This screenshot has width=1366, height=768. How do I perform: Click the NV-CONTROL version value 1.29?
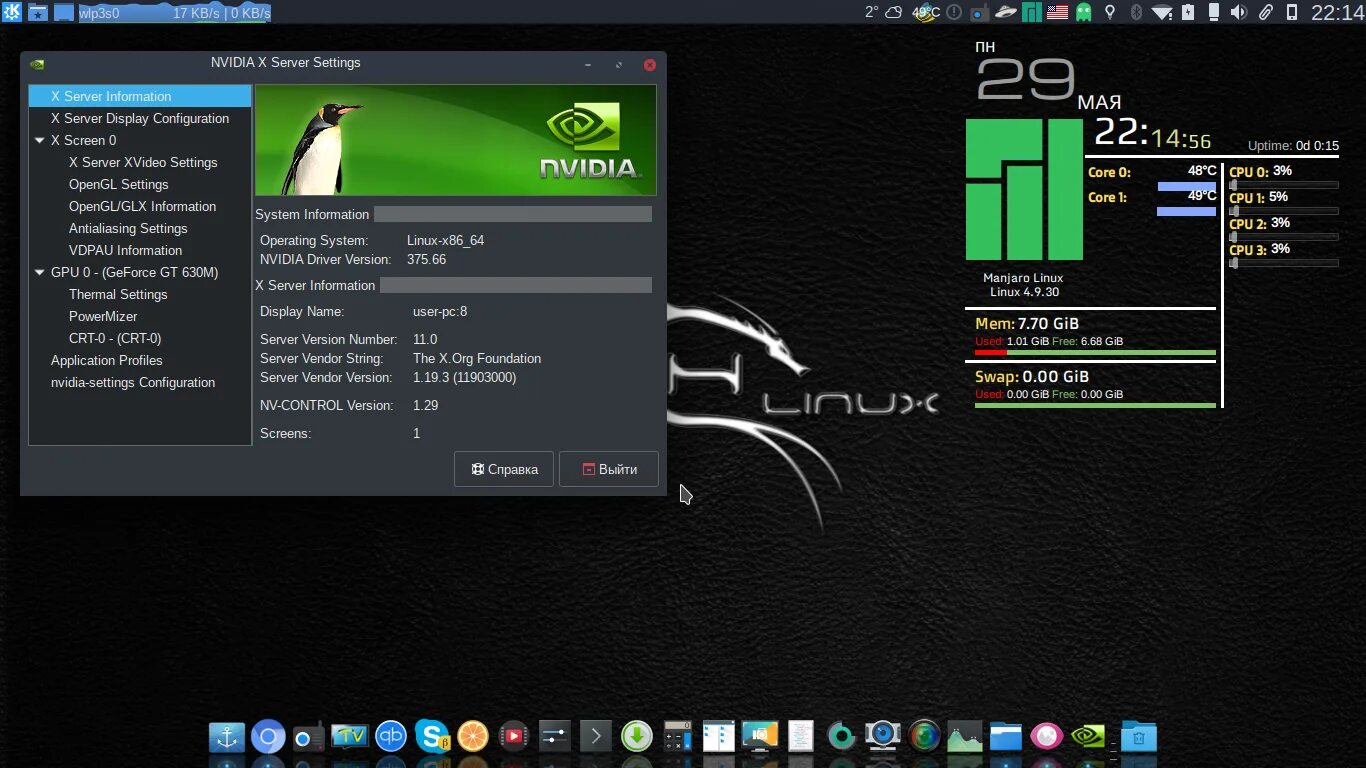[x=426, y=405]
